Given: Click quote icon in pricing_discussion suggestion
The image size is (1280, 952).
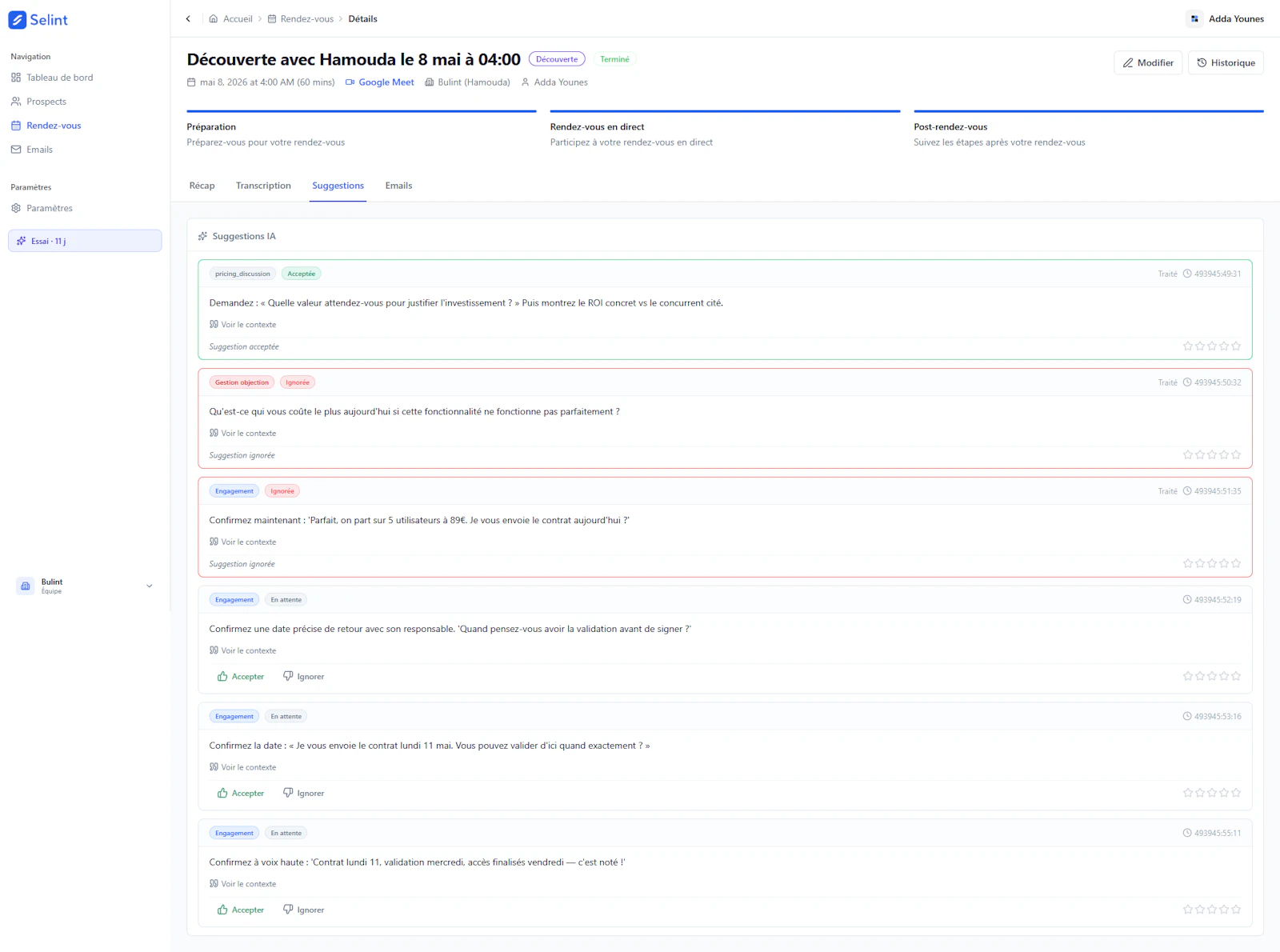Looking at the screenshot, I should click(214, 324).
